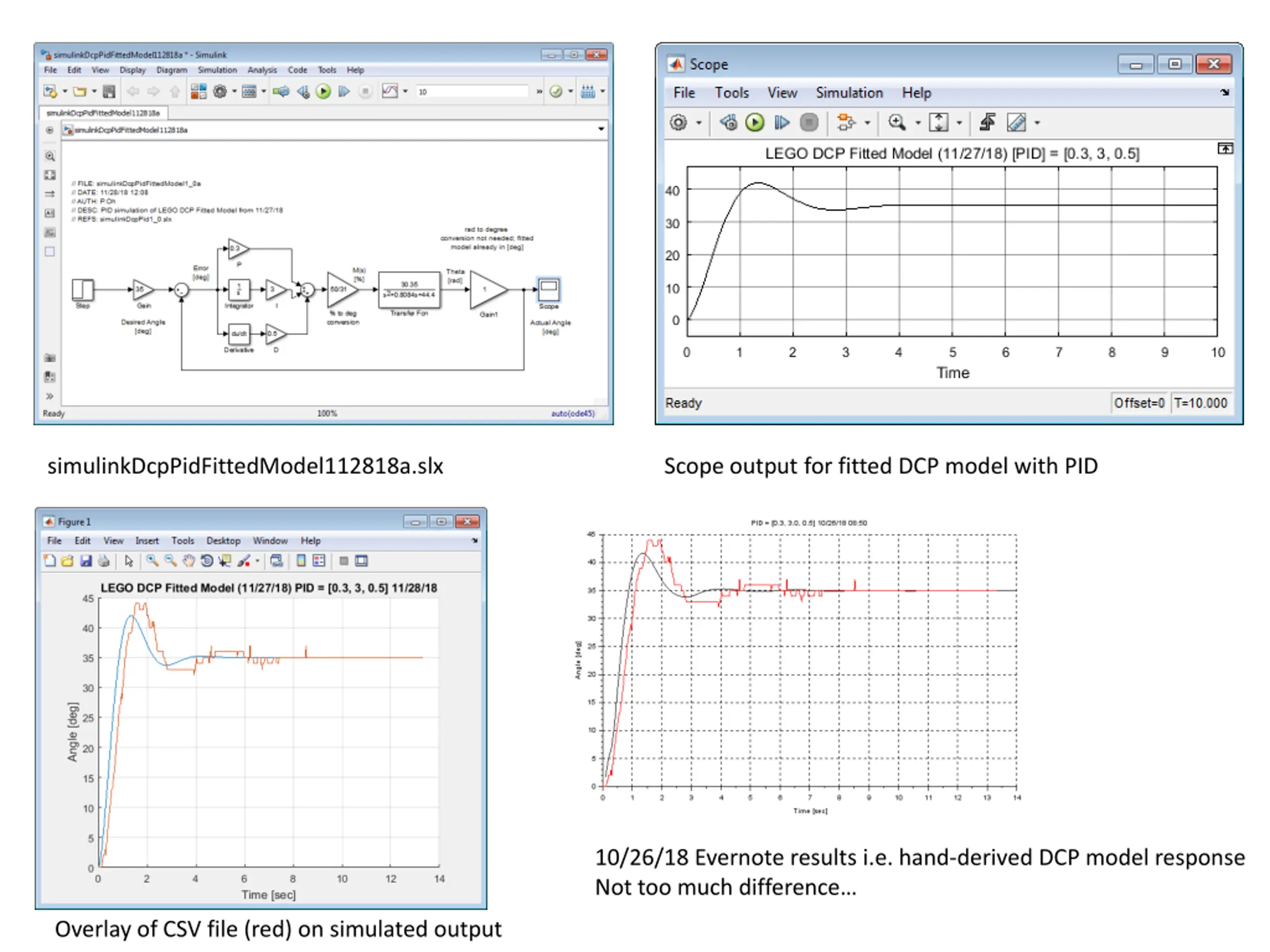
Task: Click the Simulink New Model icon
Action: 51,91
